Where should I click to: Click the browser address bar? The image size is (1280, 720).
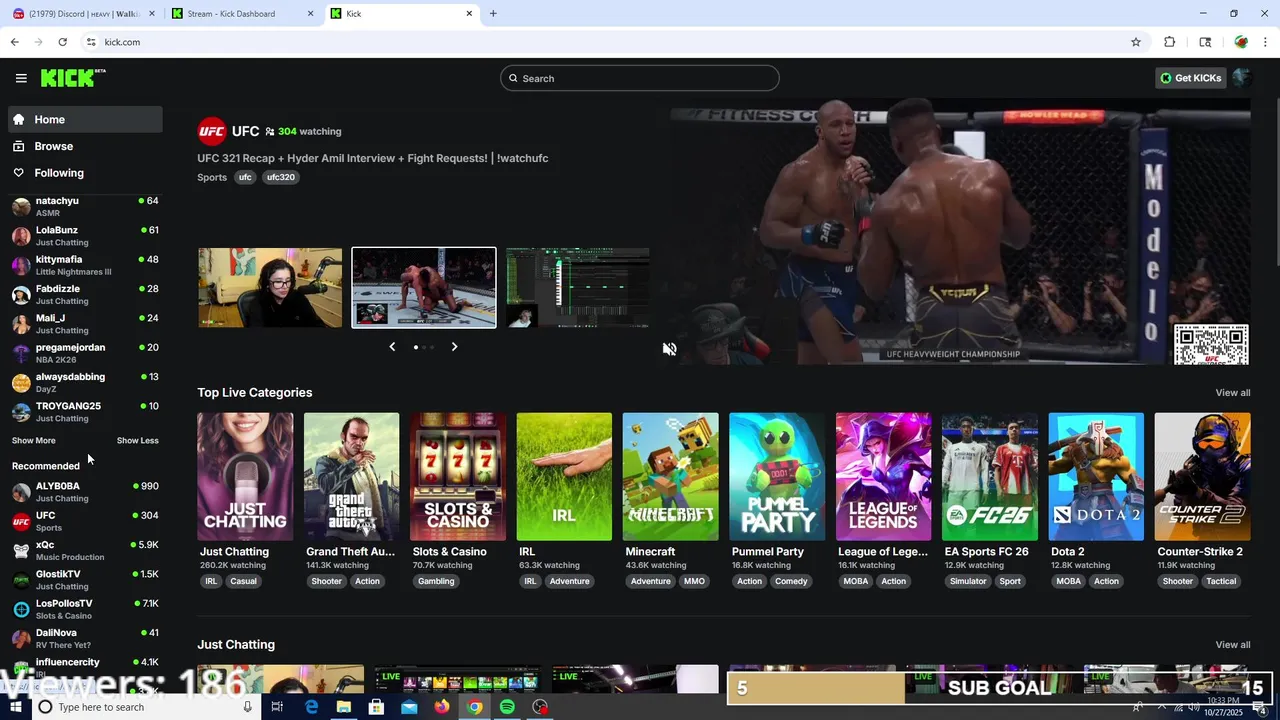[x=610, y=42]
